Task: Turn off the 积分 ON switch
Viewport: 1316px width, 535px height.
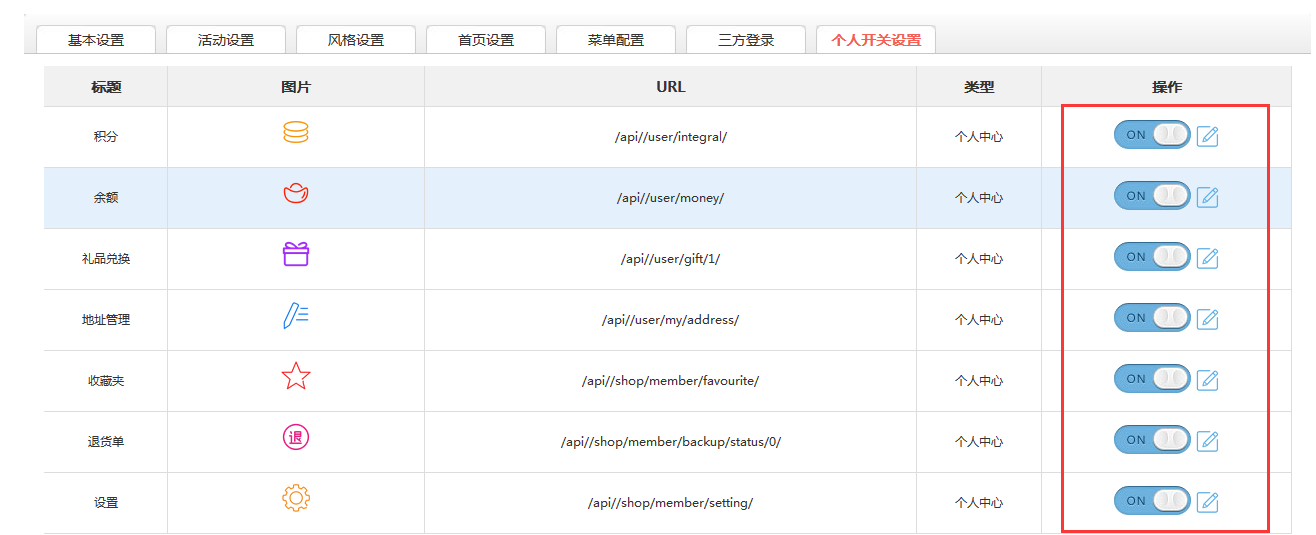Action: tap(1152, 135)
